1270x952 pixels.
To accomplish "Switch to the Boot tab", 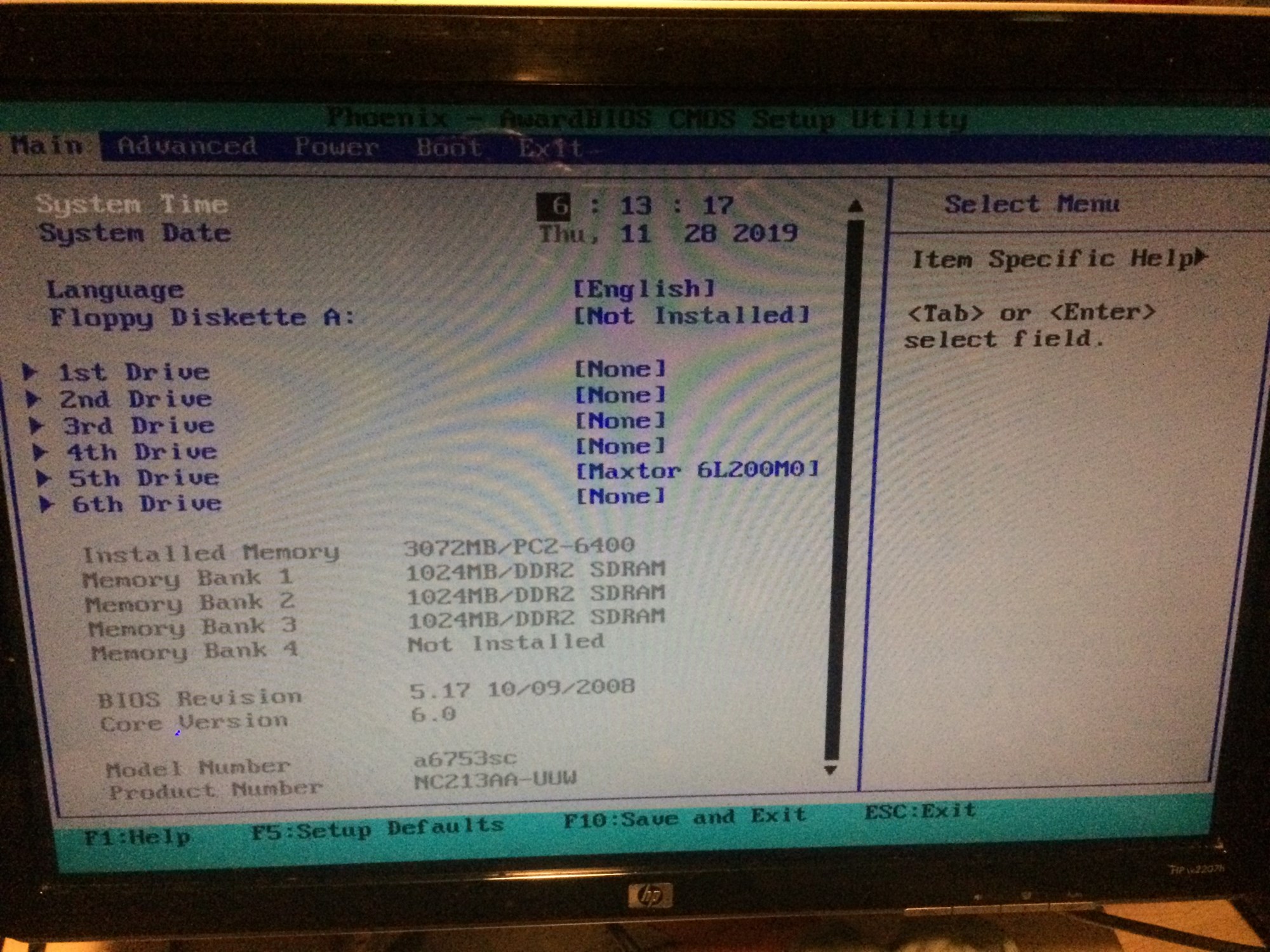I will click(448, 148).
